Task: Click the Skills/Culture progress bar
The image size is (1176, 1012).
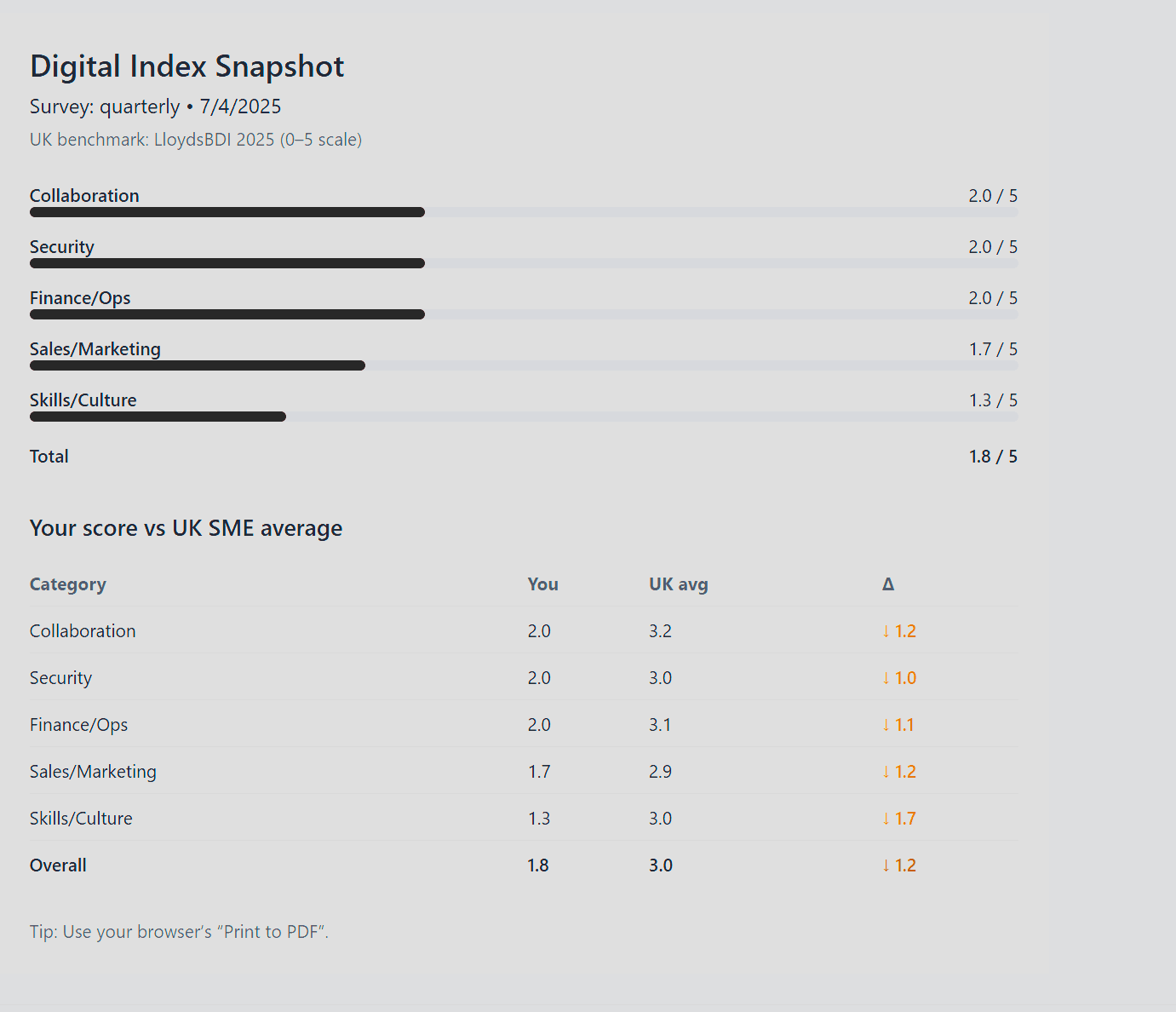Action: pyautogui.click(x=524, y=417)
